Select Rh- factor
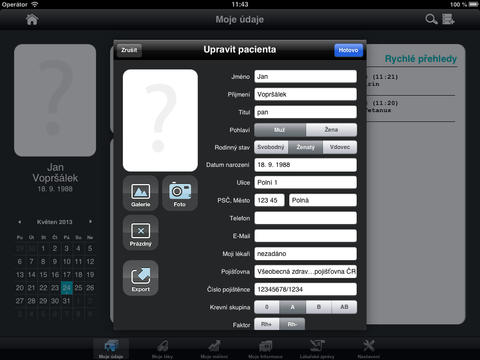Image resolution: width=480 pixels, height=360 pixels. point(292,324)
